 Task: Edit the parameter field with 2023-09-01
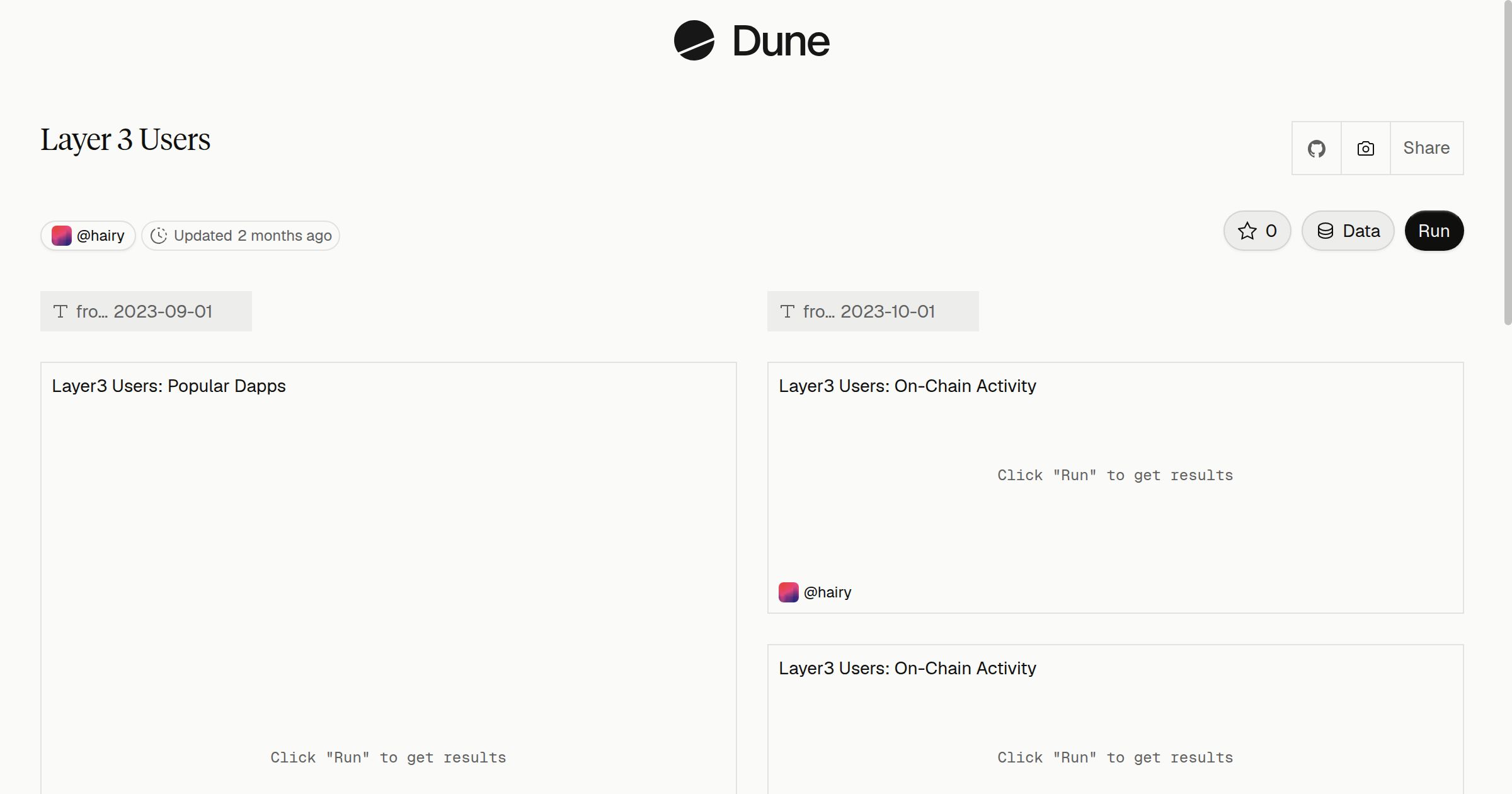click(146, 311)
